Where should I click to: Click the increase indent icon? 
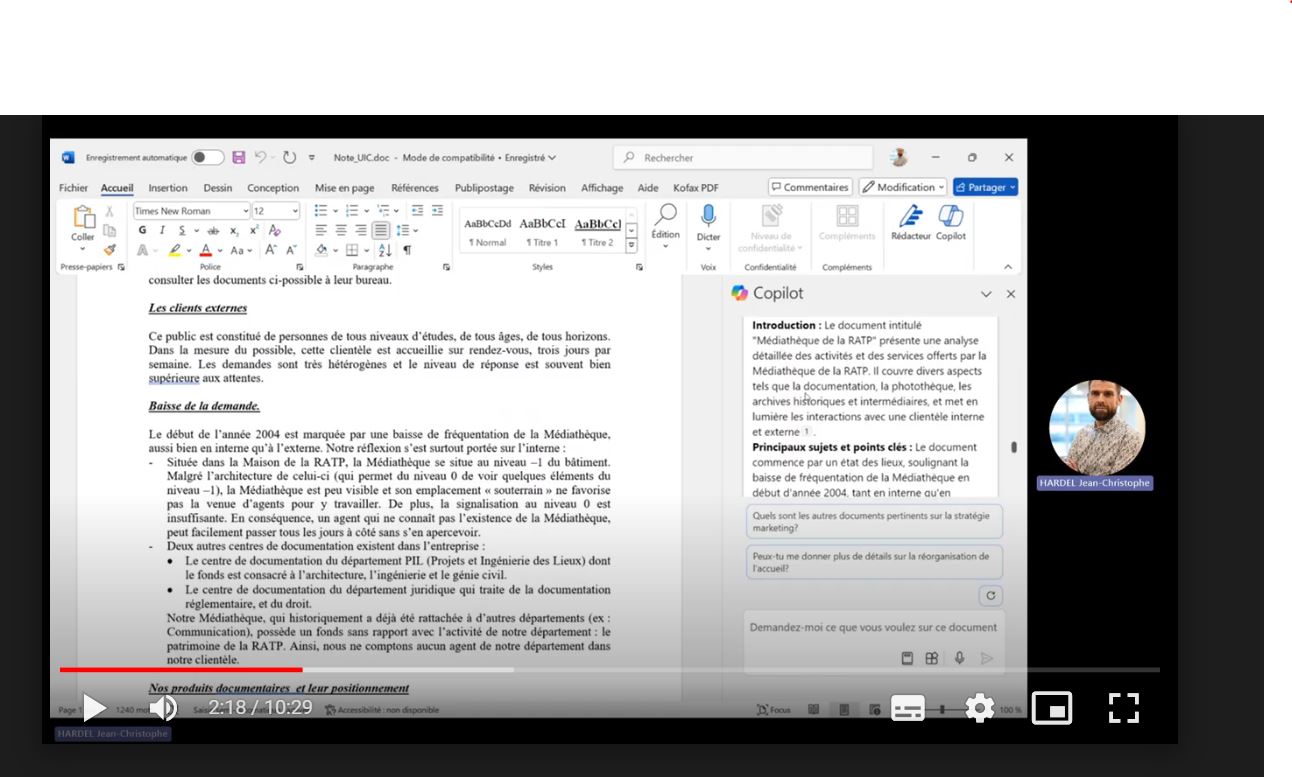click(437, 211)
